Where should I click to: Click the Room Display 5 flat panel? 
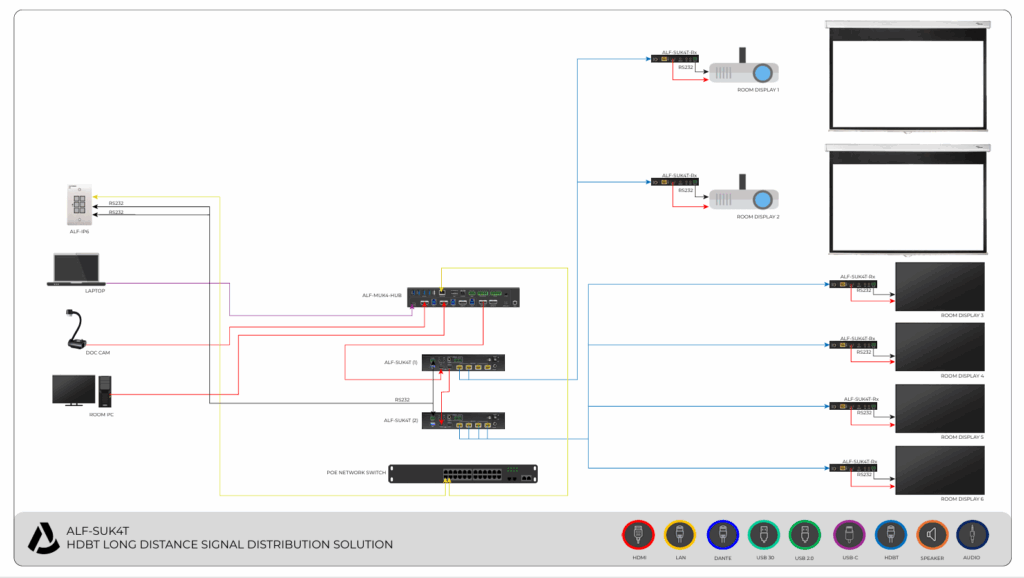click(940, 409)
